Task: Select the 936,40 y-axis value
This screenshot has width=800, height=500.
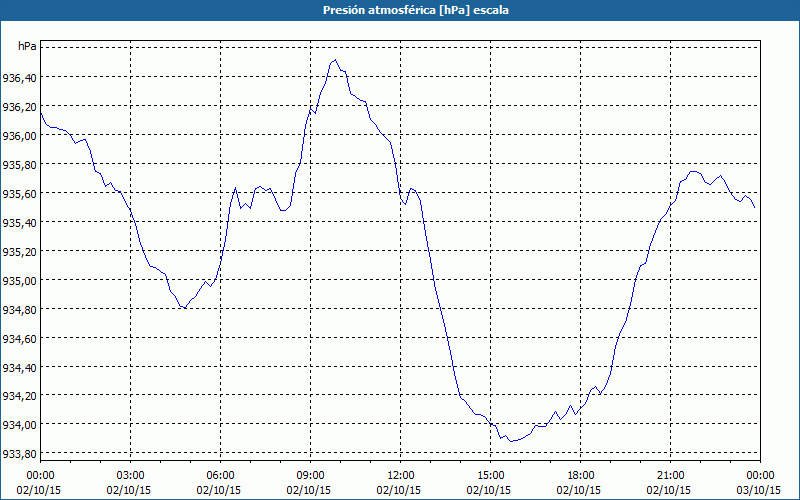Action: pos(19,78)
